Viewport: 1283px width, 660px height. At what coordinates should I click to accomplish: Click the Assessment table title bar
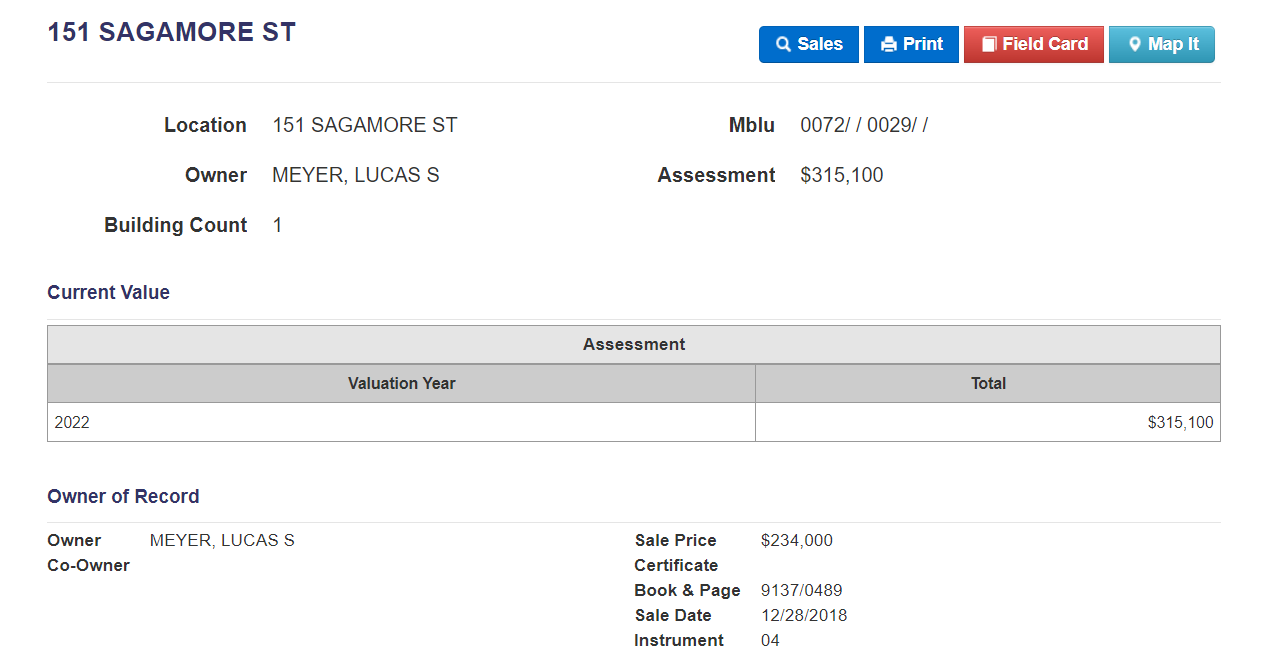point(633,344)
